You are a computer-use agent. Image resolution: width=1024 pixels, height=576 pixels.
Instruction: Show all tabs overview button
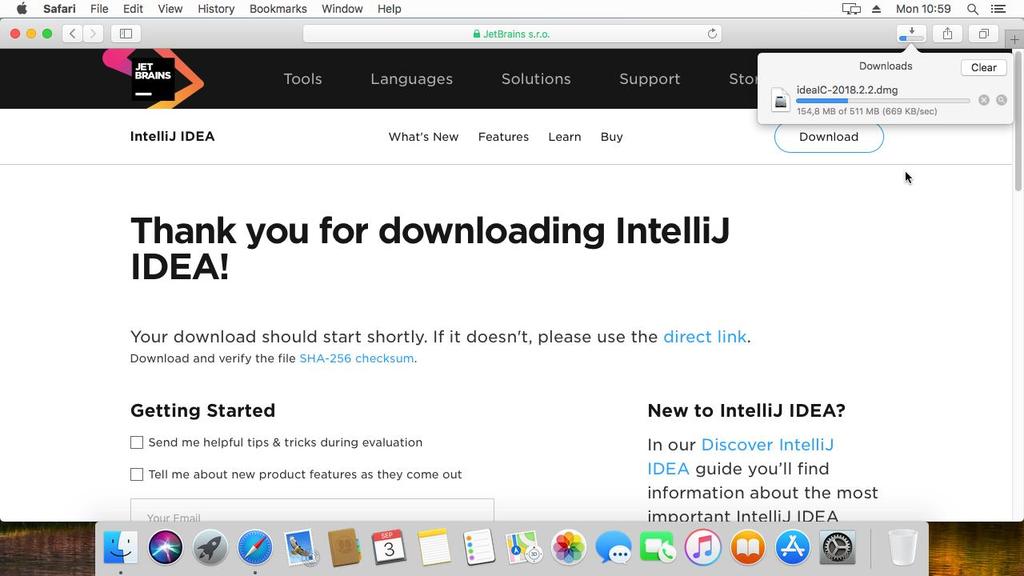pos(984,33)
